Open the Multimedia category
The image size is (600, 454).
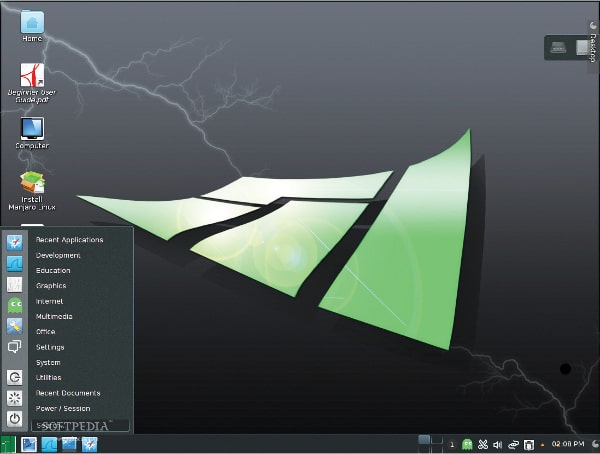pyautogui.click(x=54, y=317)
